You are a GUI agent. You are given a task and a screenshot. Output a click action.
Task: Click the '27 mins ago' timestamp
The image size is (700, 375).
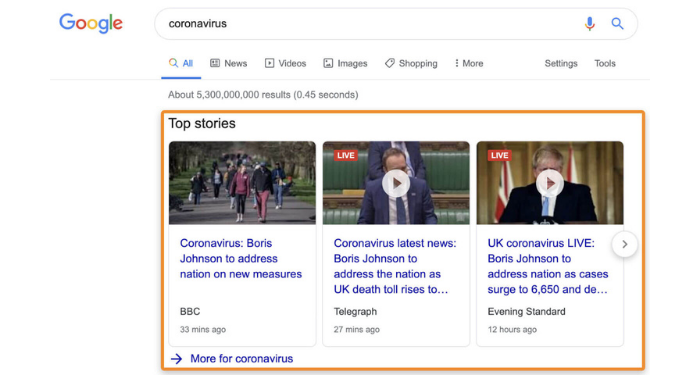(x=356, y=329)
